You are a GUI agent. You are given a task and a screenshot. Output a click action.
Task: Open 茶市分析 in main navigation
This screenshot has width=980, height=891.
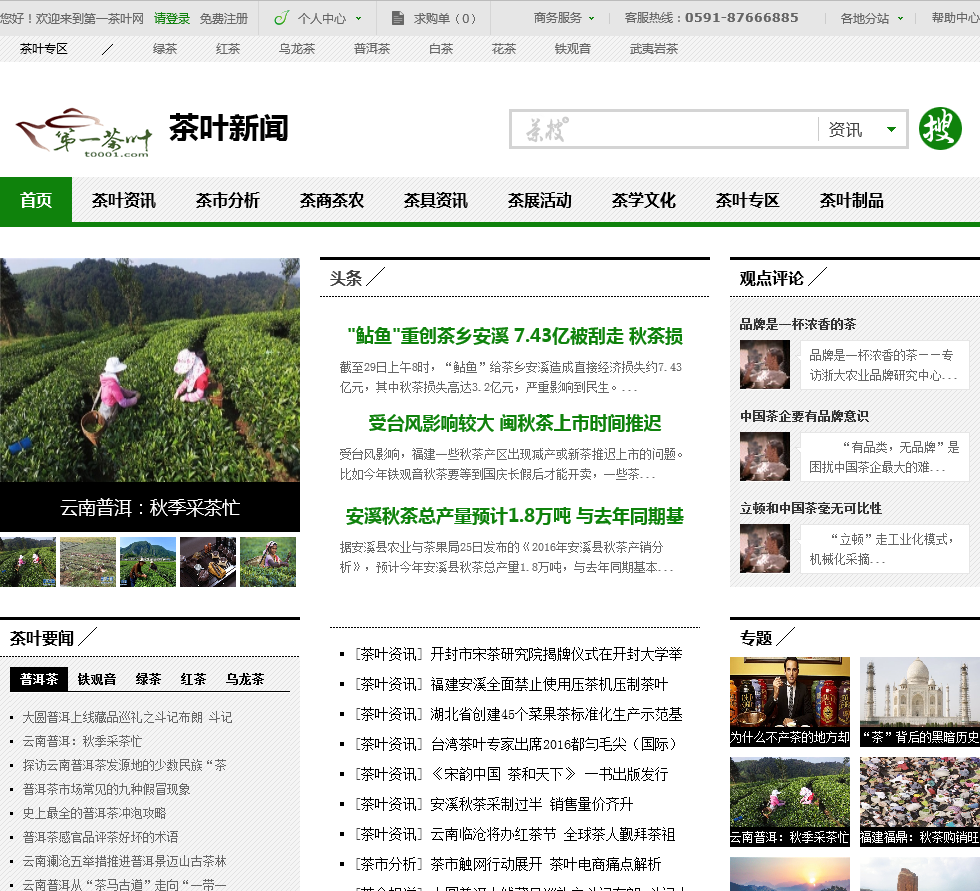pyautogui.click(x=228, y=200)
